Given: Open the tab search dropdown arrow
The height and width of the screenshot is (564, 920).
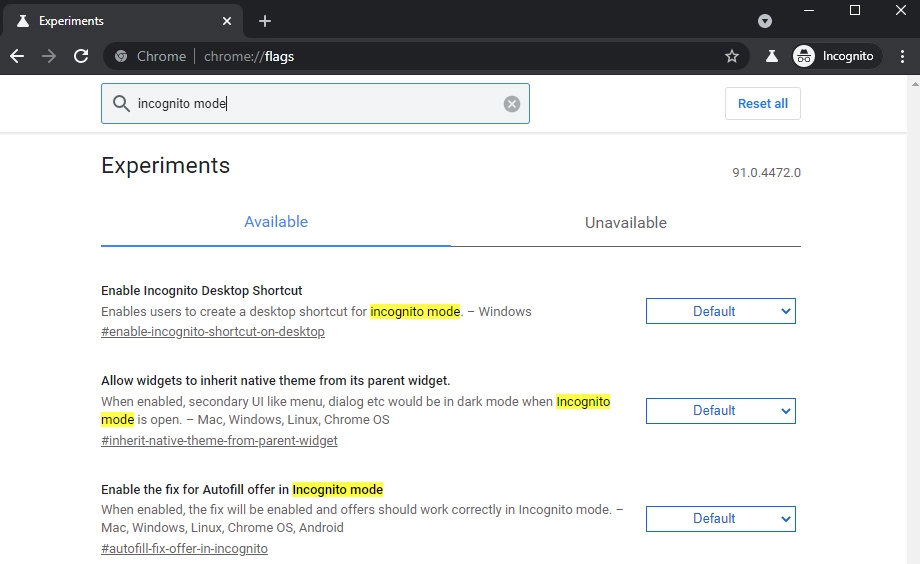Looking at the screenshot, I should coord(765,21).
